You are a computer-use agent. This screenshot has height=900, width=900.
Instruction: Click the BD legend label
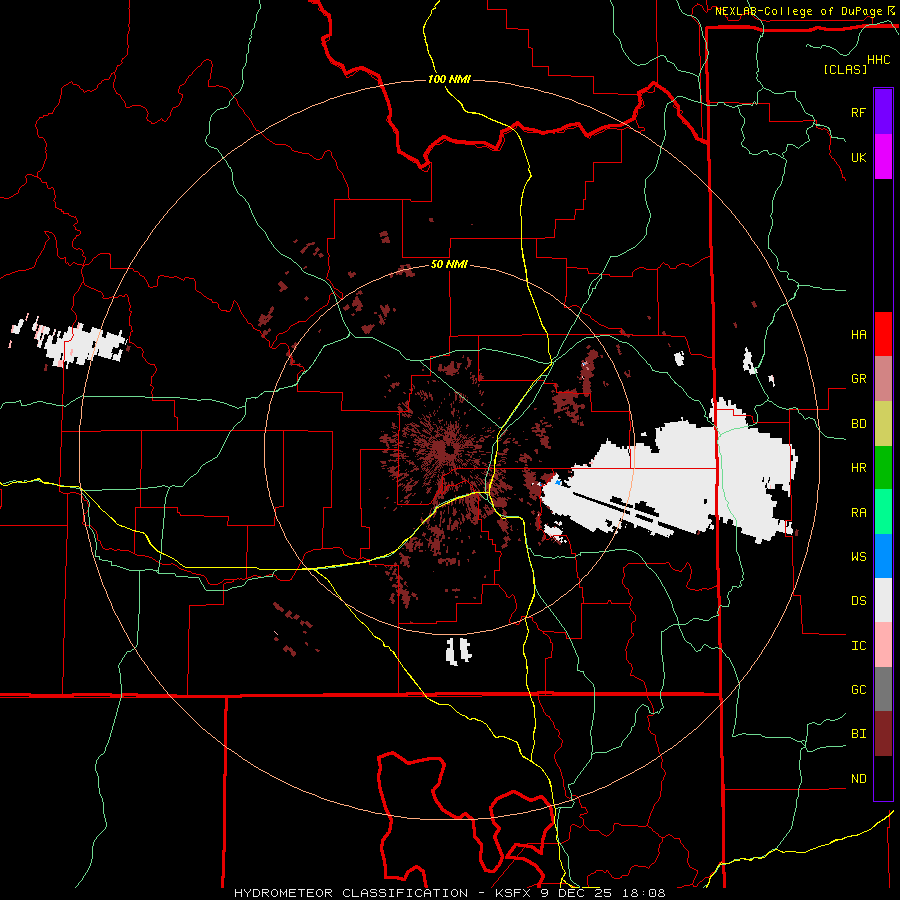coord(859,424)
